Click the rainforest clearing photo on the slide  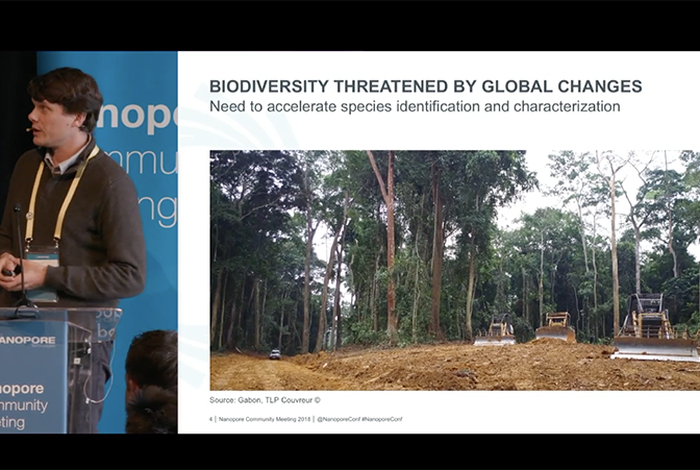pyautogui.click(x=455, y=270)
